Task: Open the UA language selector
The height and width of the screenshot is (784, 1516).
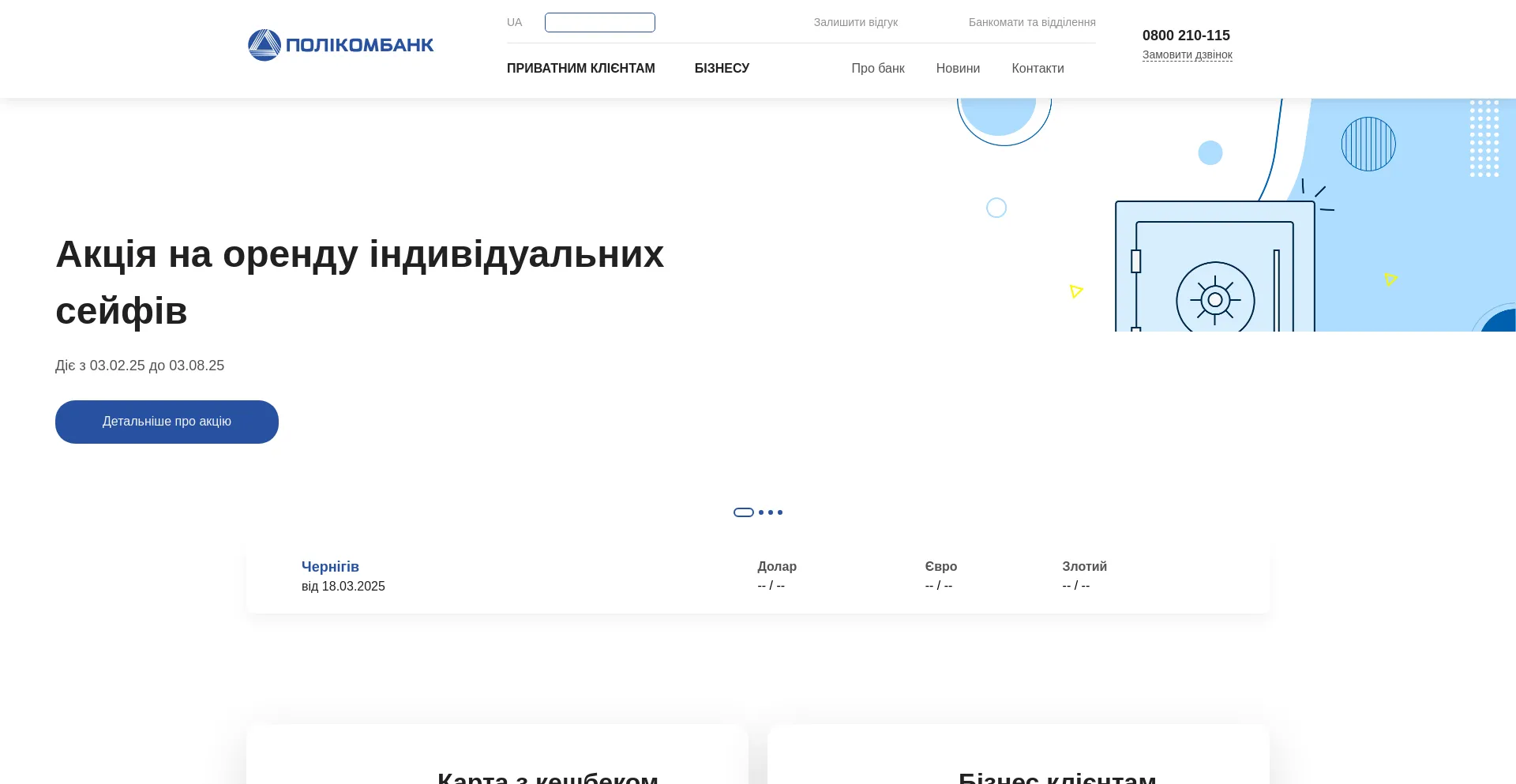Action: coord(514,22)
